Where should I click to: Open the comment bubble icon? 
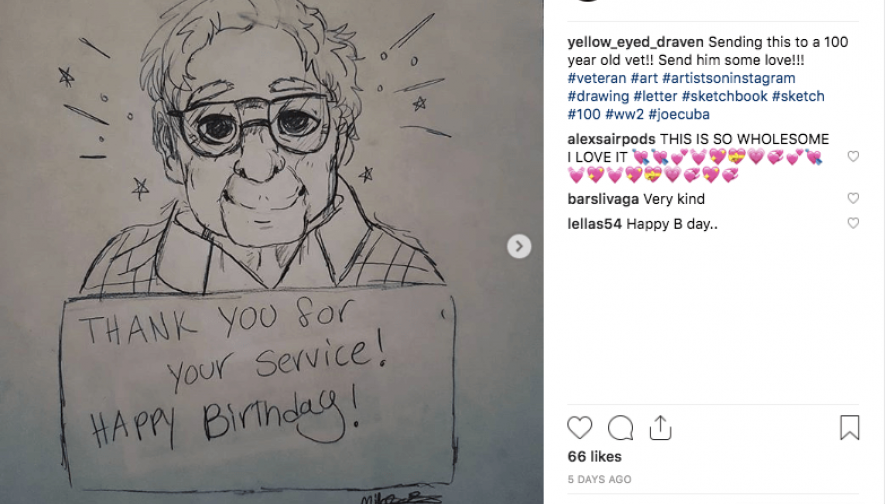point(620,428)
